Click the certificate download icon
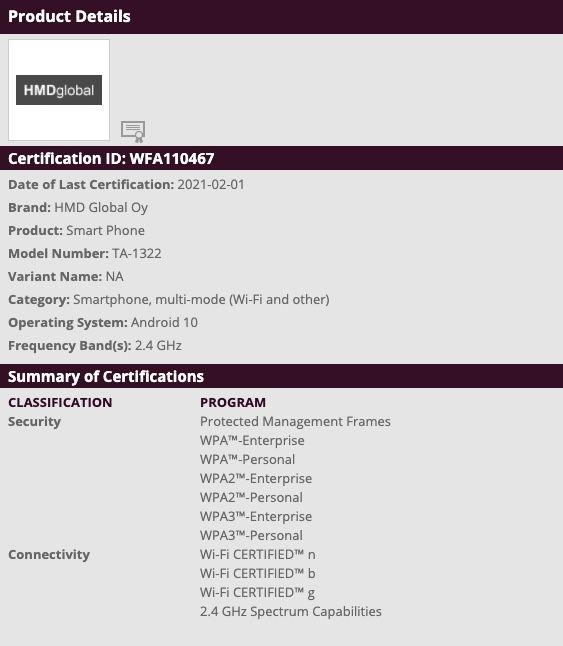The height and width of the screenshot is (646, 563). [x=133, y=131]
